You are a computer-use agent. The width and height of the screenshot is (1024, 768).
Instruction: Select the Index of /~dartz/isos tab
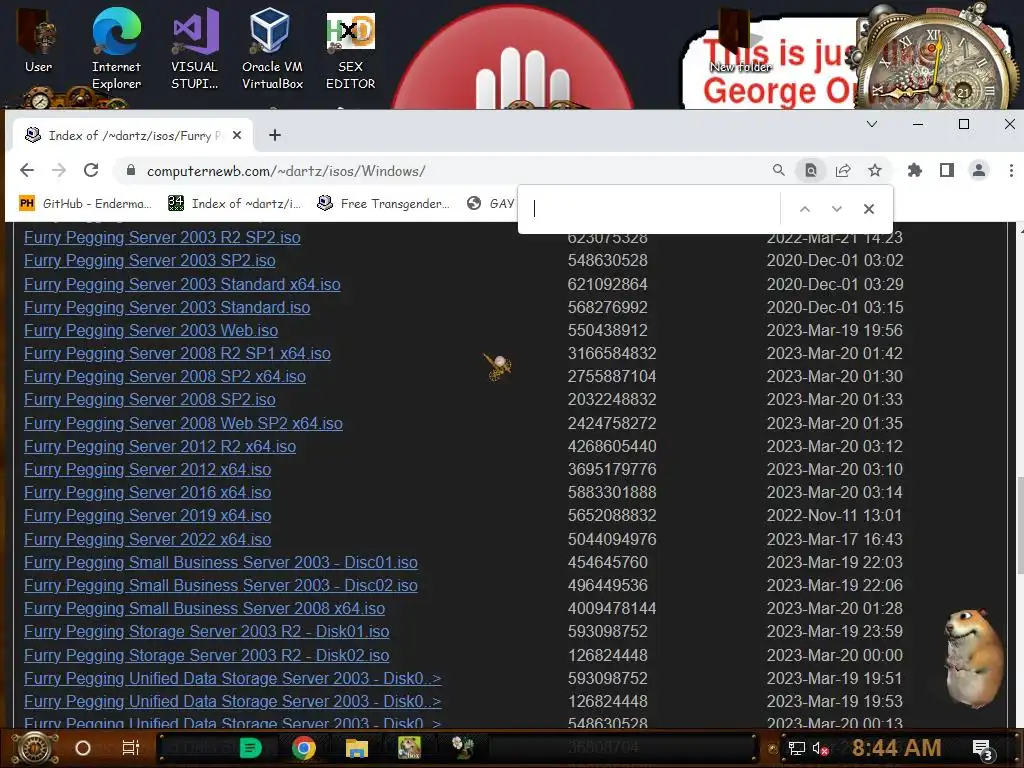133,135
